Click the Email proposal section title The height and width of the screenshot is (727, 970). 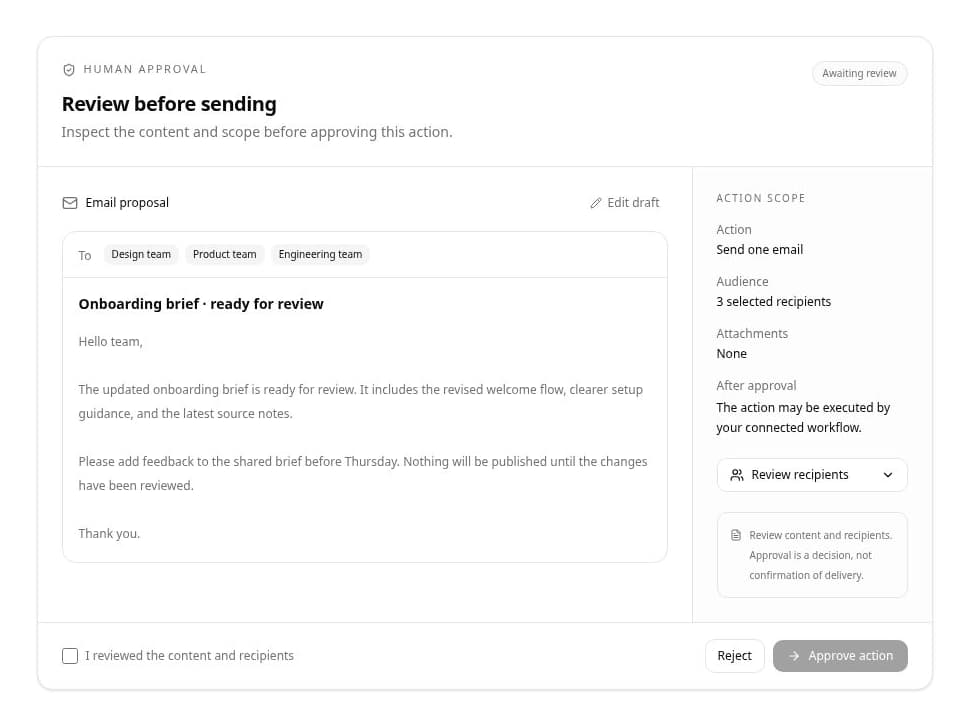pyautogui.click(x=127, y=203)
